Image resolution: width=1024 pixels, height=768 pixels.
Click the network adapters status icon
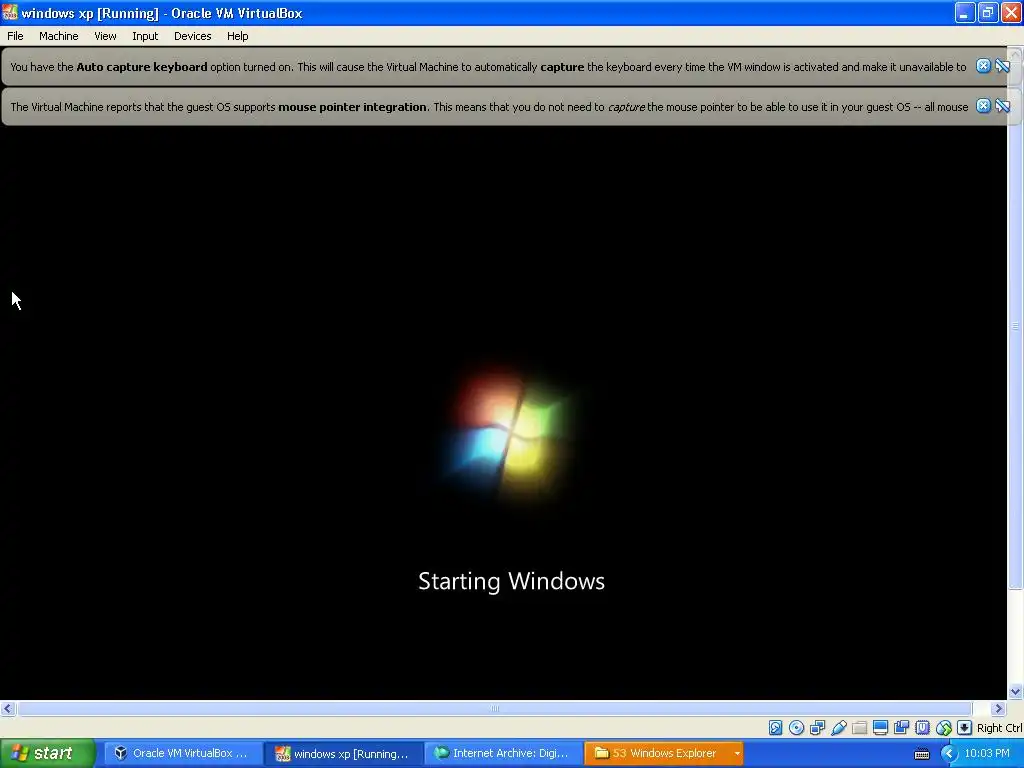tap(817, 728)
